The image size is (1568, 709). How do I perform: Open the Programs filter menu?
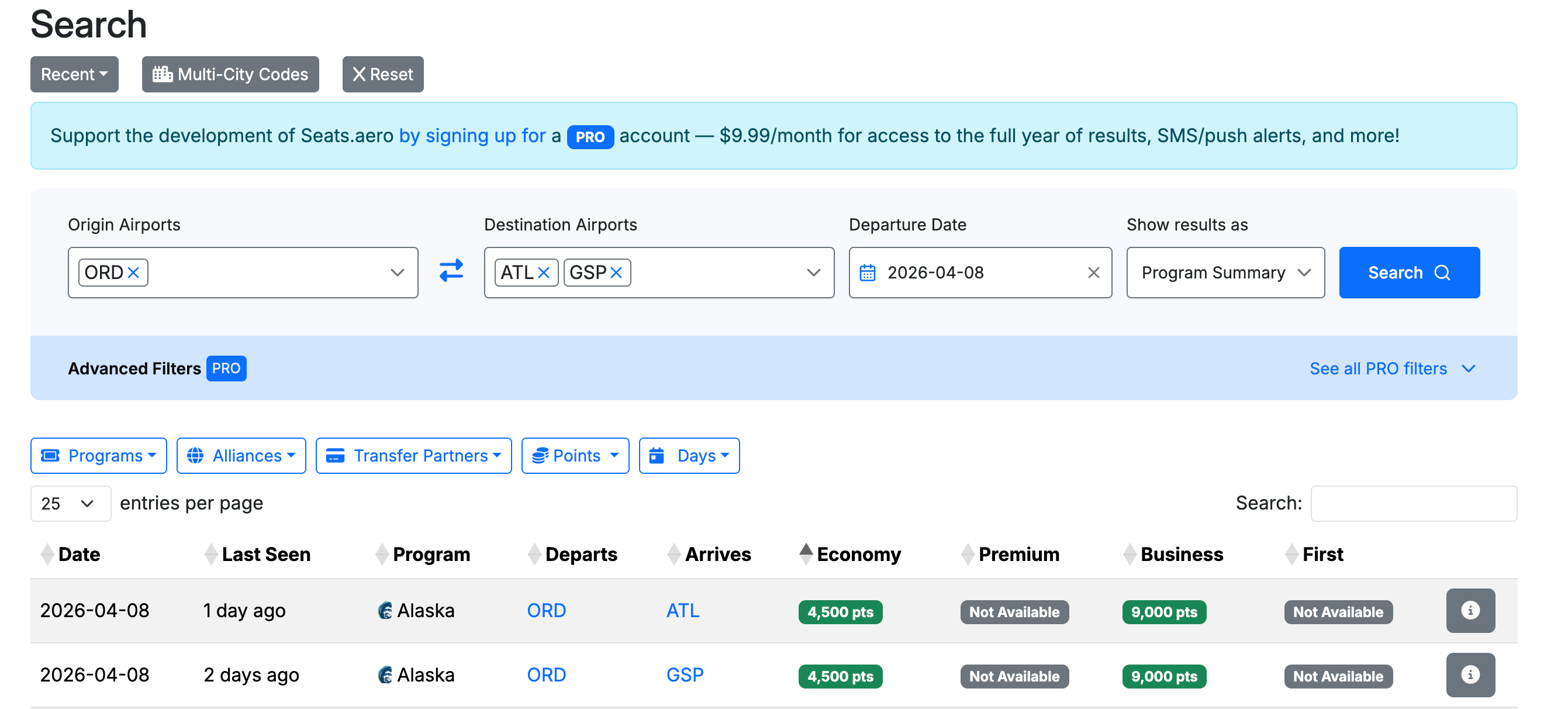point(99,456)
